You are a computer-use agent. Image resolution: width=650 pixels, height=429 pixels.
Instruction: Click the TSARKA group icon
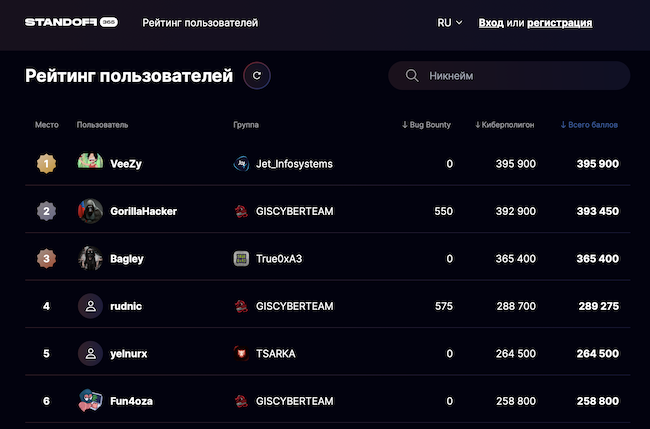pyautogui.click(x=241, y=354)
